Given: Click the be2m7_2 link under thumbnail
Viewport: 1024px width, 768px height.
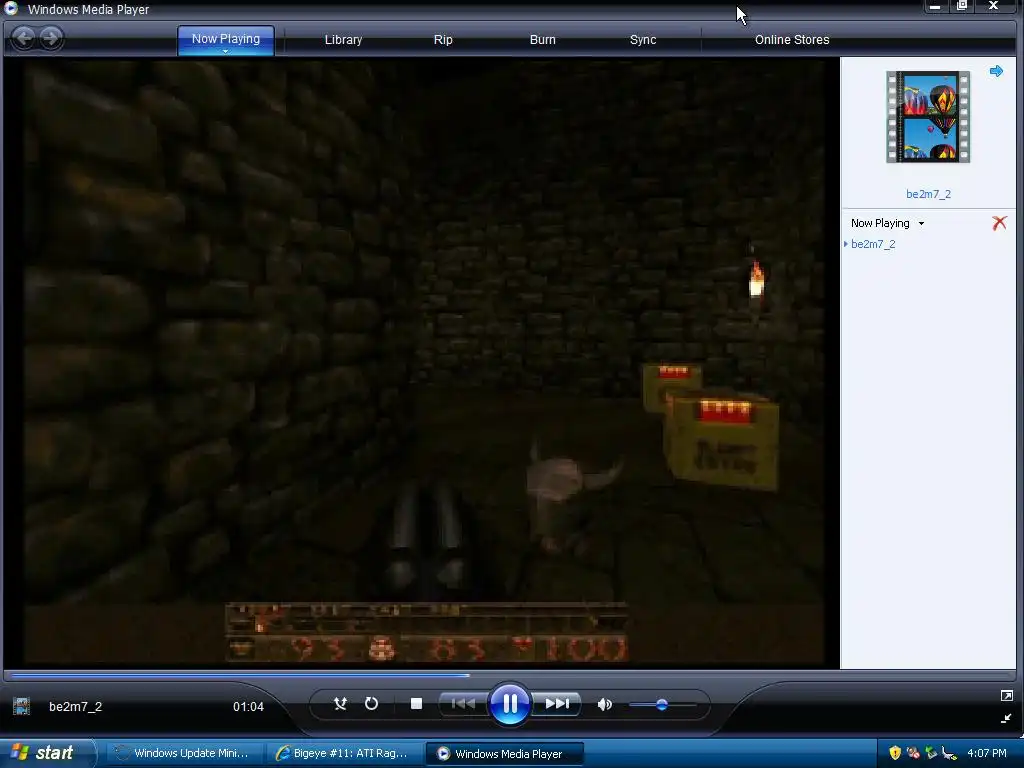Looking at the screenshot, I should [x=928, y=194].
